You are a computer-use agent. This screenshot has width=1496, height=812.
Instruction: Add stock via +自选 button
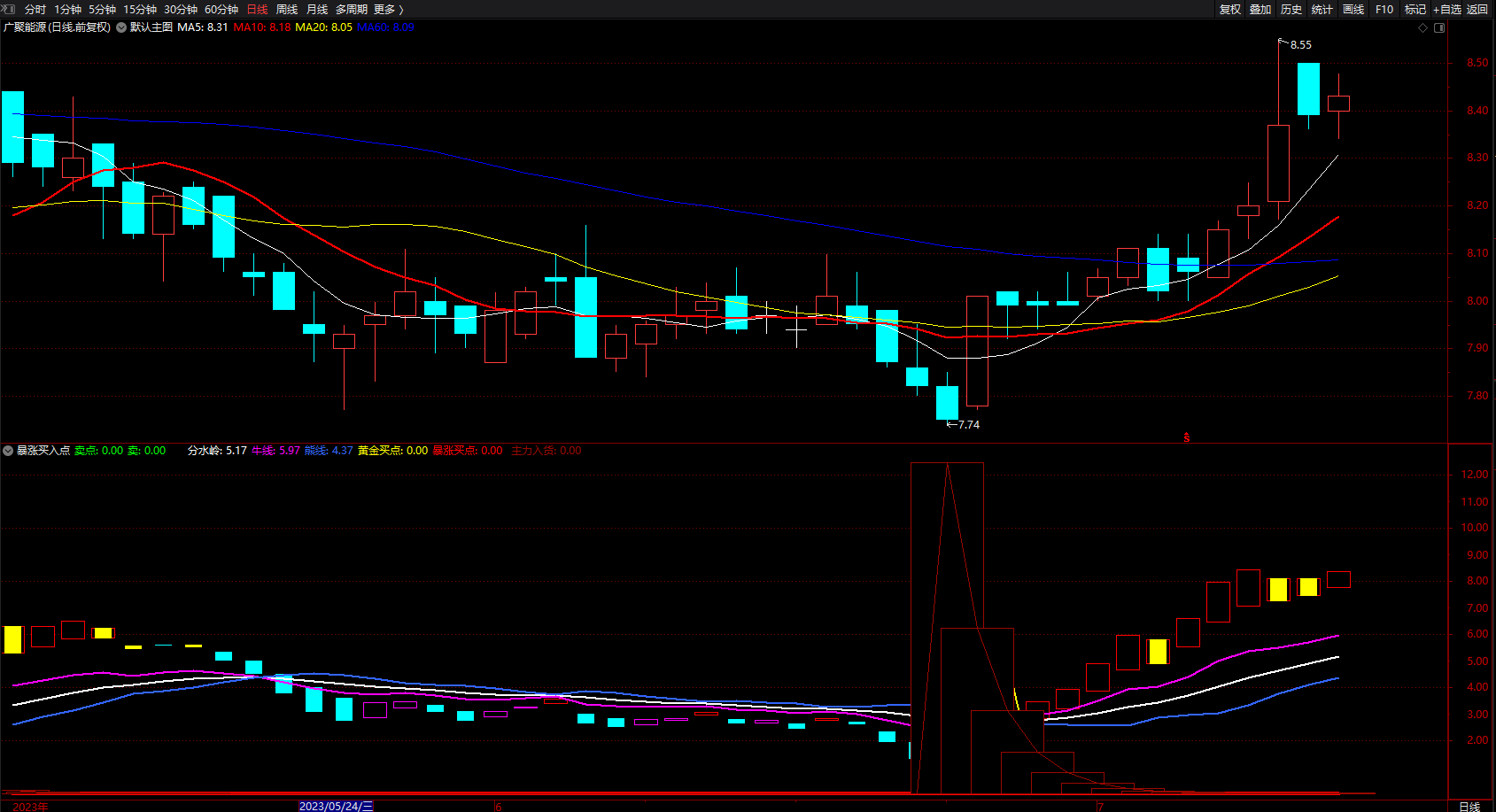1447,9
